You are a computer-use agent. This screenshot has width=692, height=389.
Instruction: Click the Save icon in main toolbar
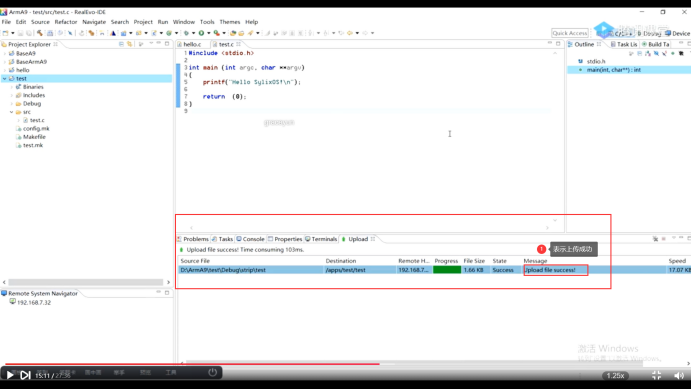[x=20, y=33]
